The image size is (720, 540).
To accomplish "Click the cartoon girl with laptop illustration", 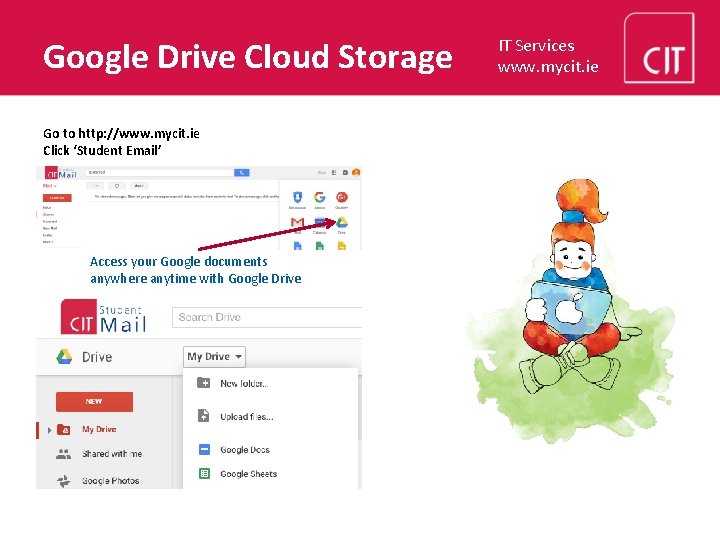I will coord(571,312).
